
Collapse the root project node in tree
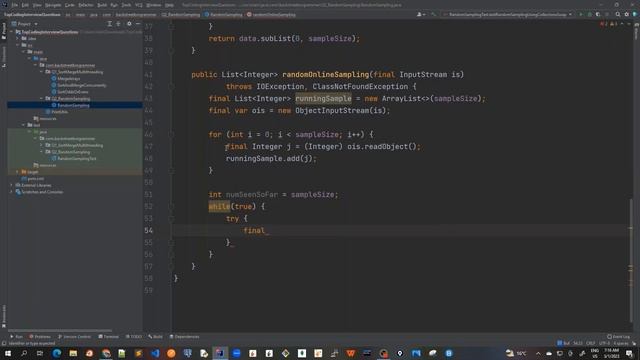pyautogui.click(x=12, y=32)
